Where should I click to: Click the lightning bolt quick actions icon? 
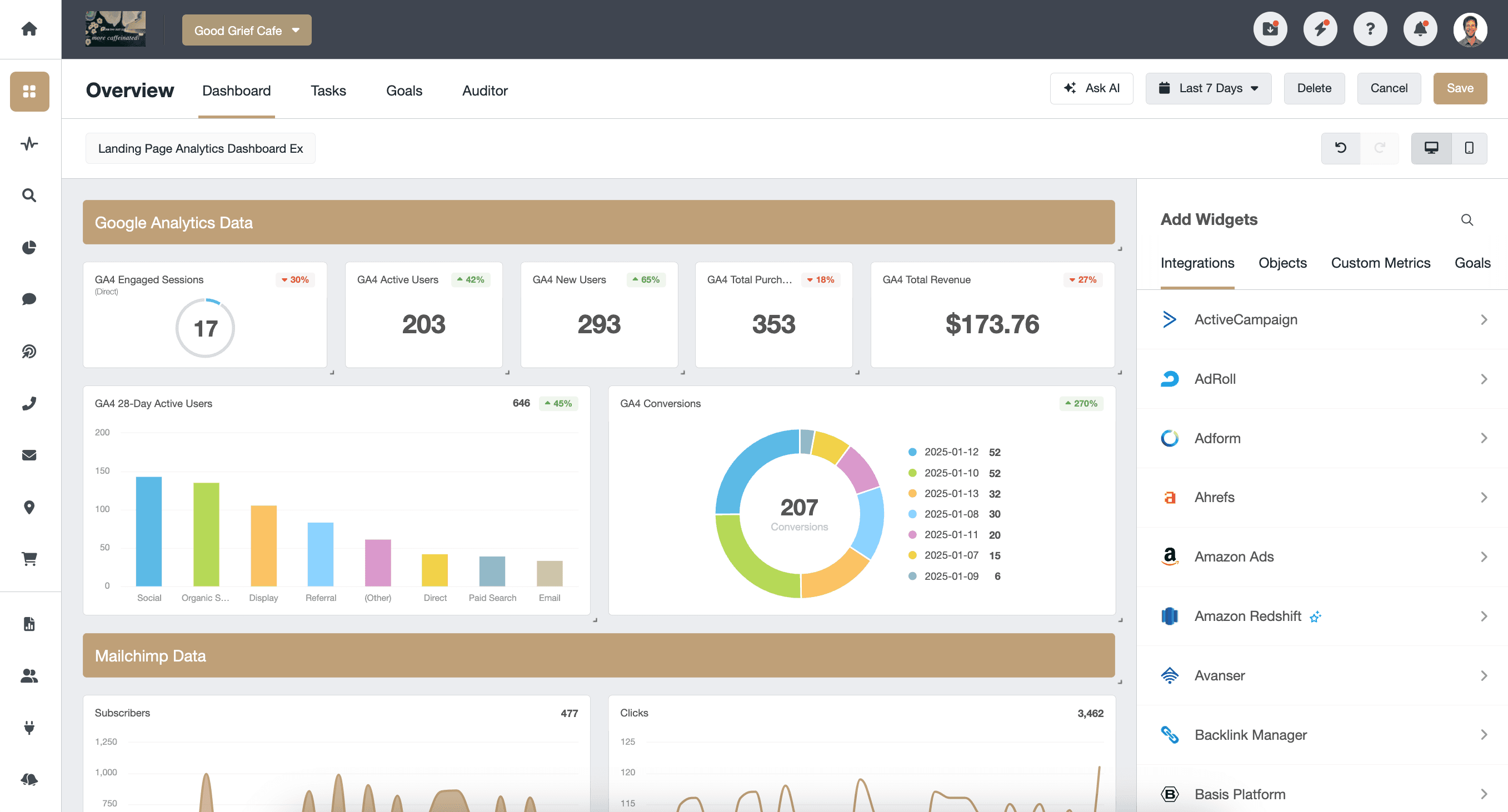[x=1320, y=29]
